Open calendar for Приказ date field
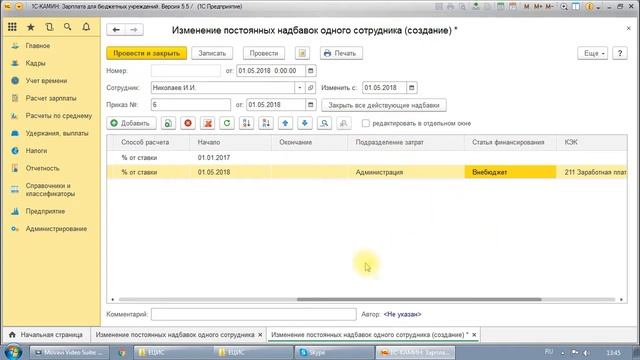Viewport: 640px width, 360px height. pyautogui.click(x=311, y=105)
